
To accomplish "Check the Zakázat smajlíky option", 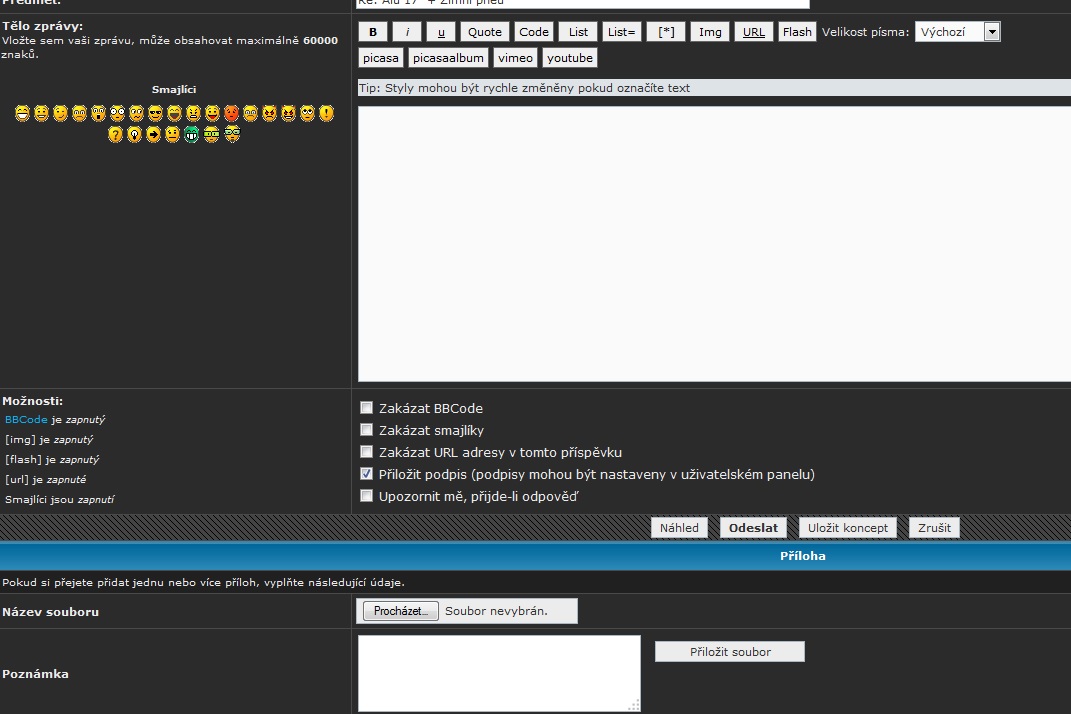I will 367,430.
